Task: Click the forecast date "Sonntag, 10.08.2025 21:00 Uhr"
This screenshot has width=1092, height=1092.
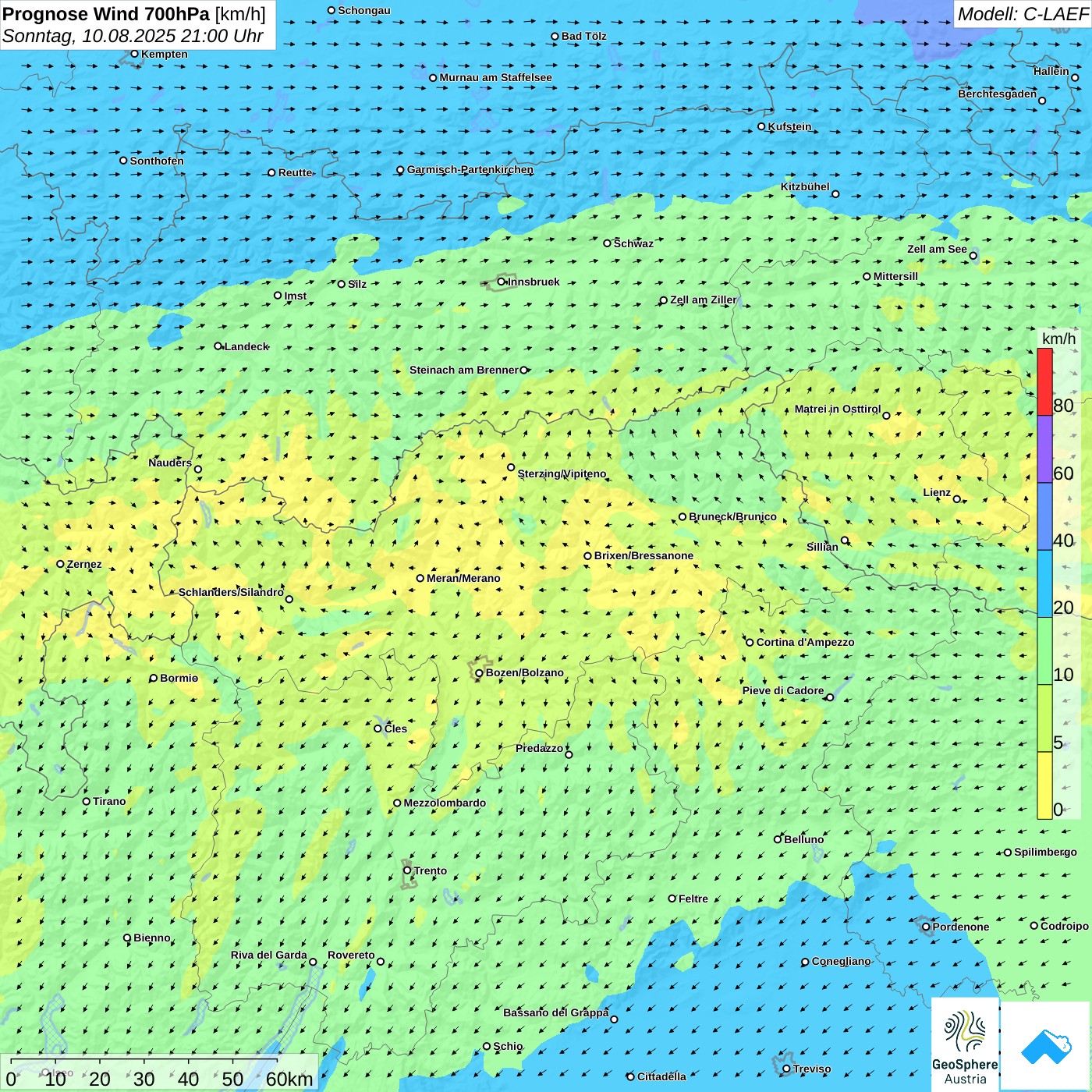Action: click(x=133, y=37)
